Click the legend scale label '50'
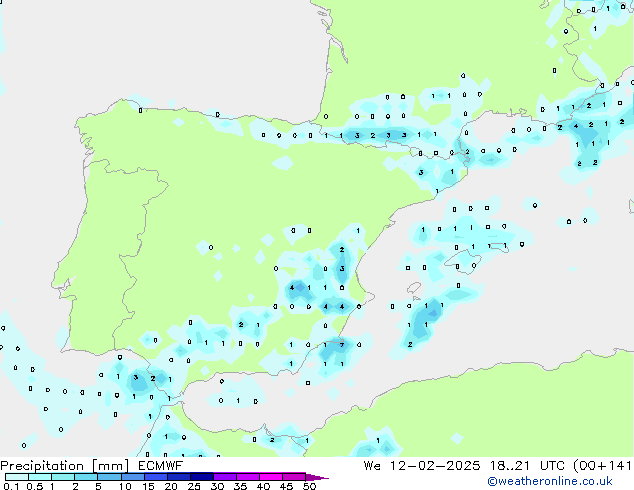The height and width of the screenshot is (490, 634). tap(309, 486)
